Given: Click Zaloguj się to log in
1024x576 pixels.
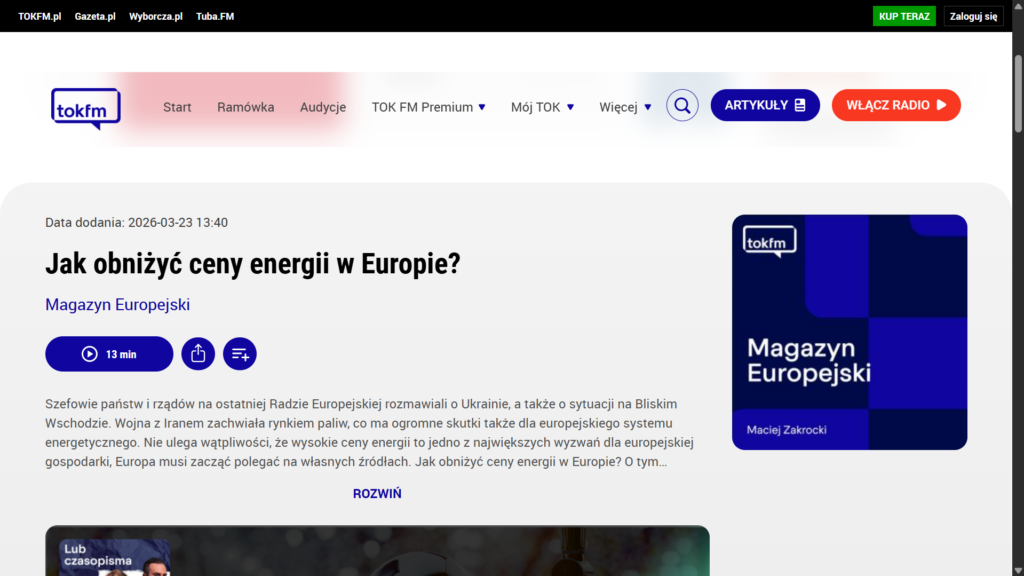Looking at the screenshot, I should pos(973,16).
